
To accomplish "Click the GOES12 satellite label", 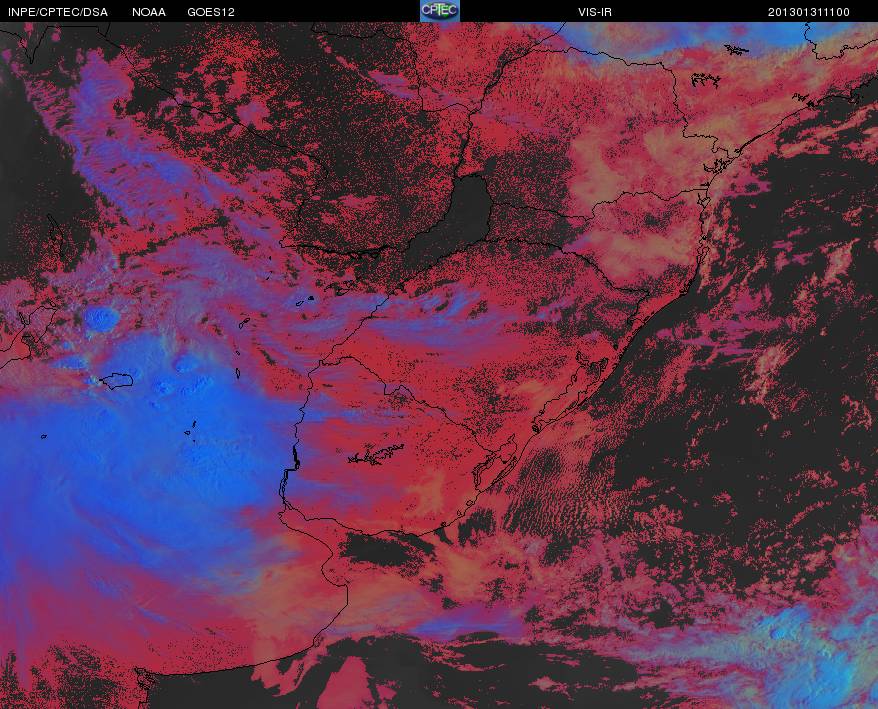I will click(x=211, y=12).
